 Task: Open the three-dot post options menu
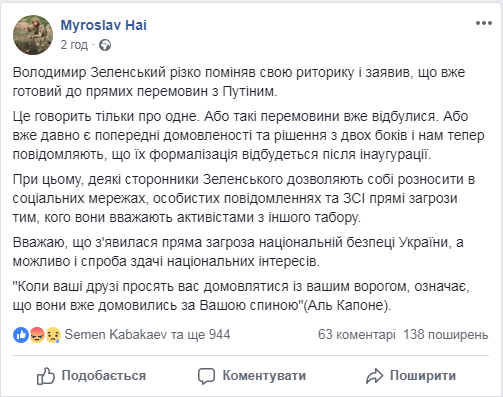484,23
